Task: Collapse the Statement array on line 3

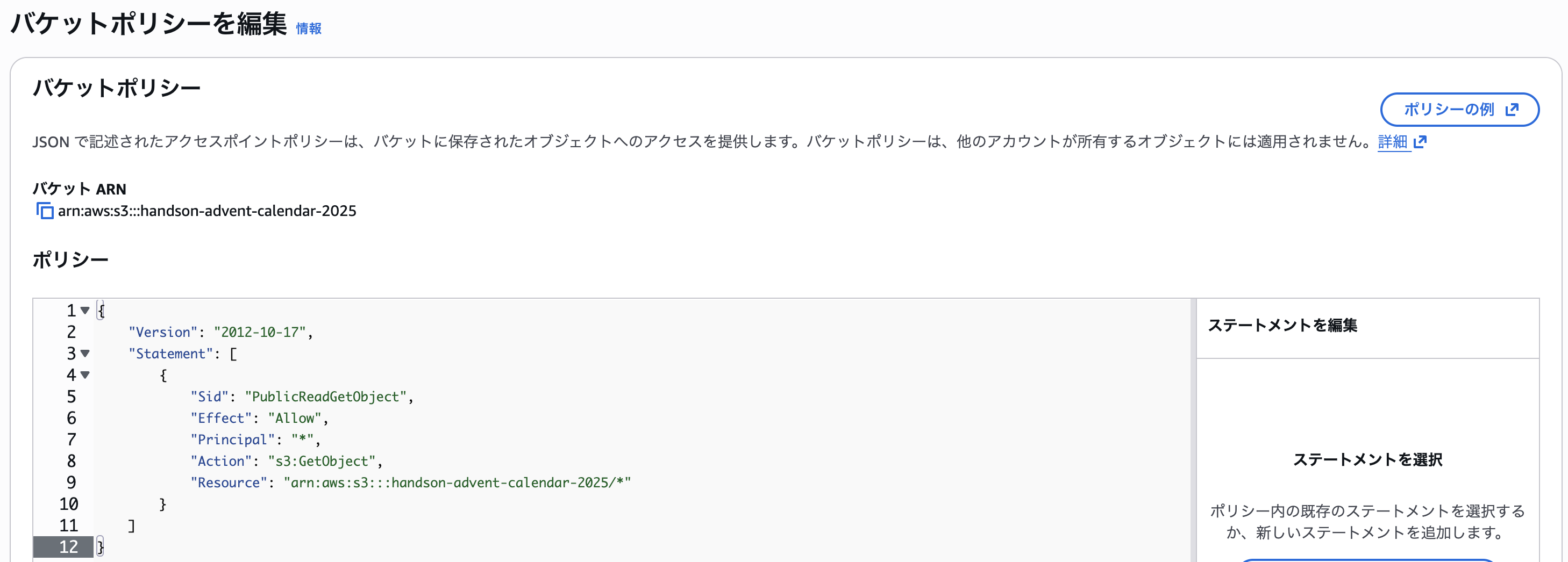Action: point(84,354)
